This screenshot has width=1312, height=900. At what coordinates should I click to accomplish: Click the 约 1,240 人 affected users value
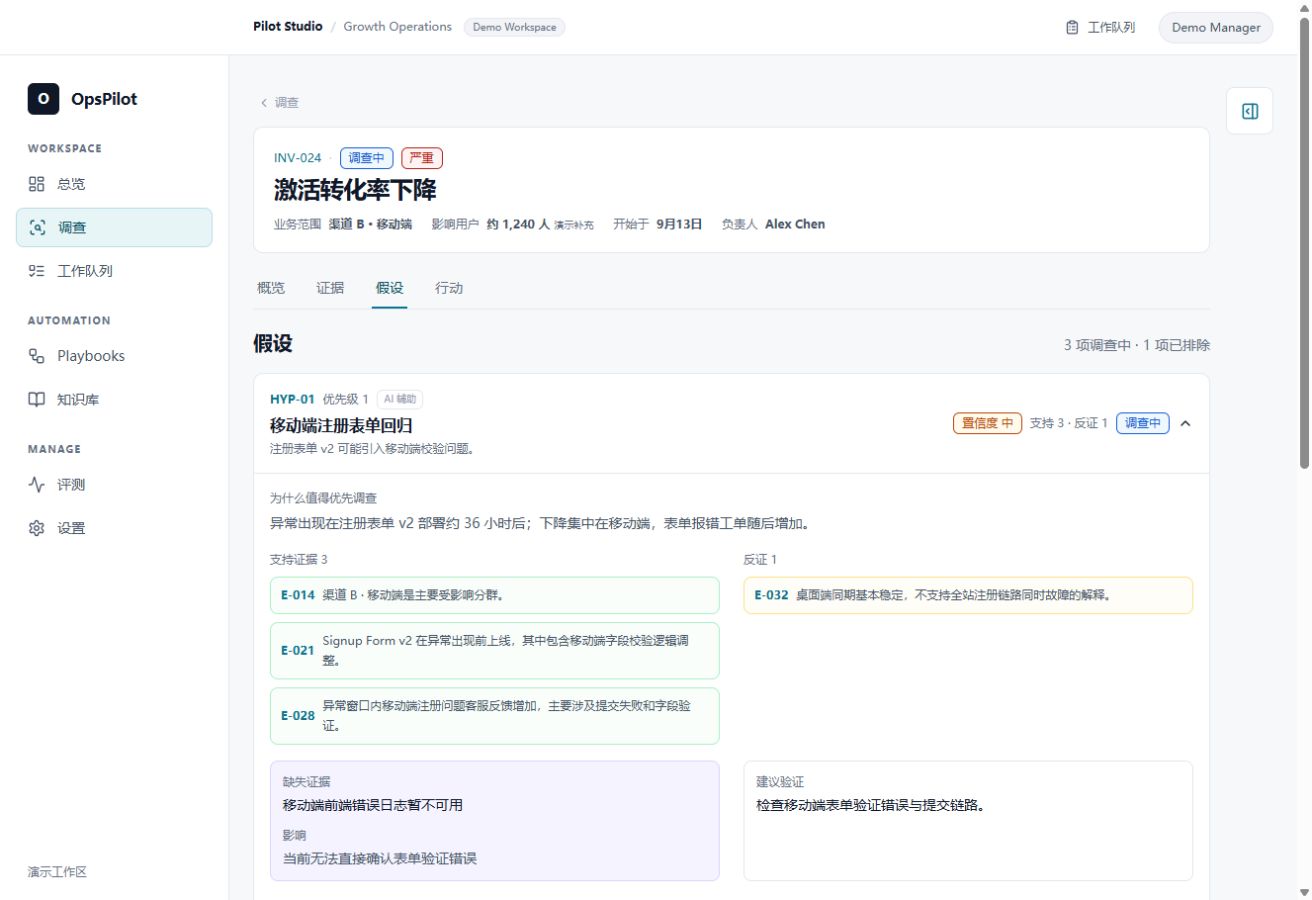click(x=518, y=224)
